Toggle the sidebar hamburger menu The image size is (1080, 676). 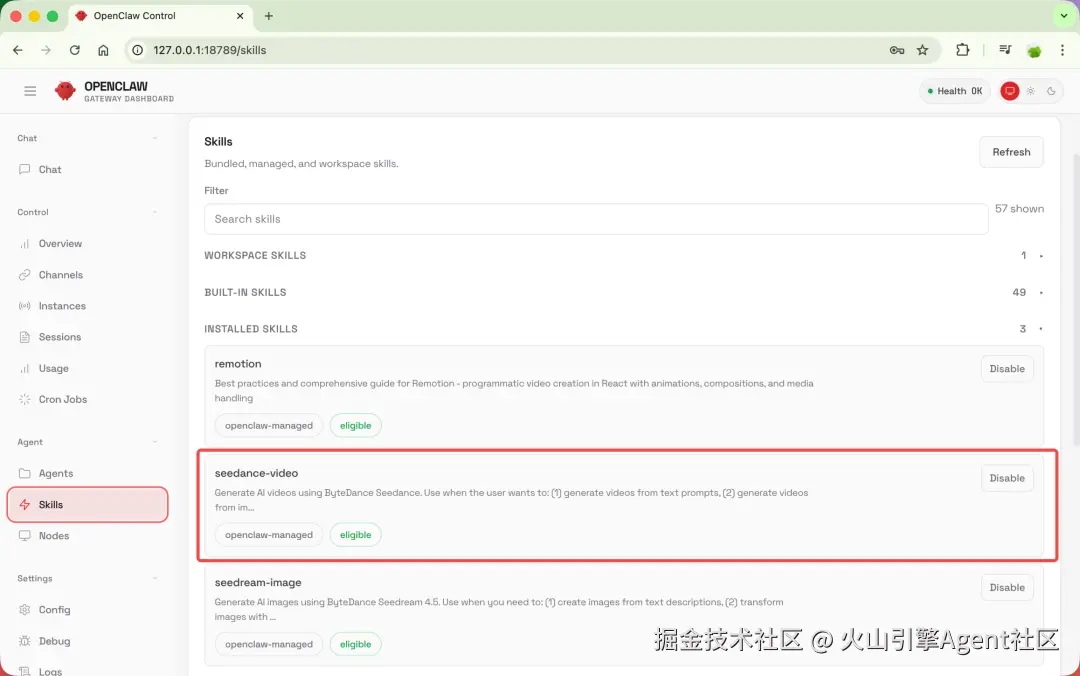point(30,91)
